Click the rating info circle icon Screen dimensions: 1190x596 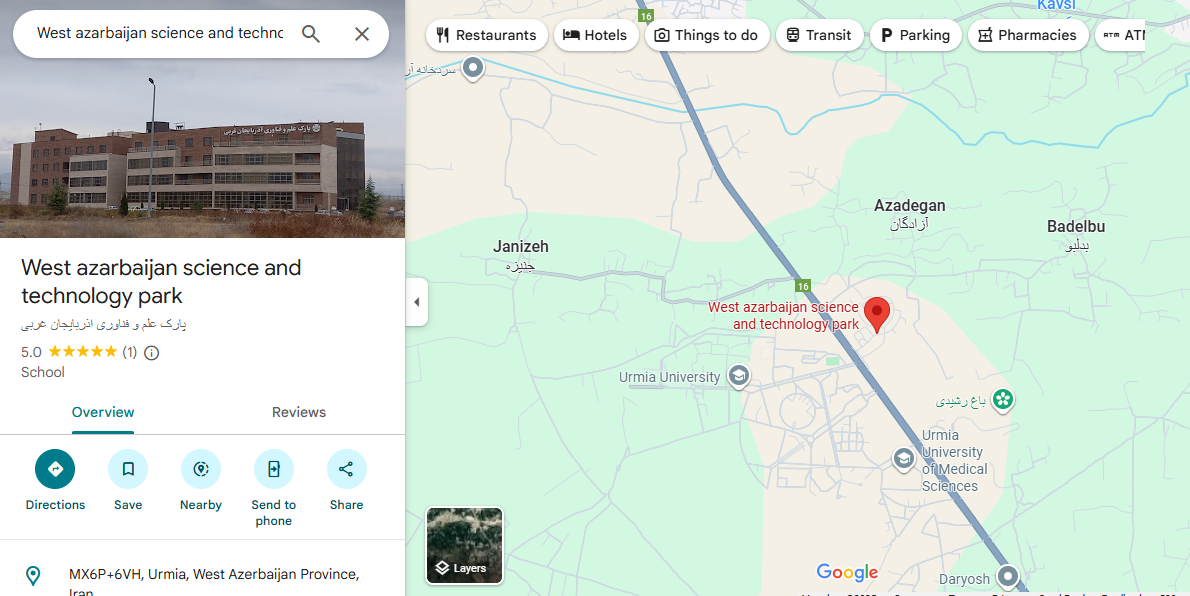point(152,352)
